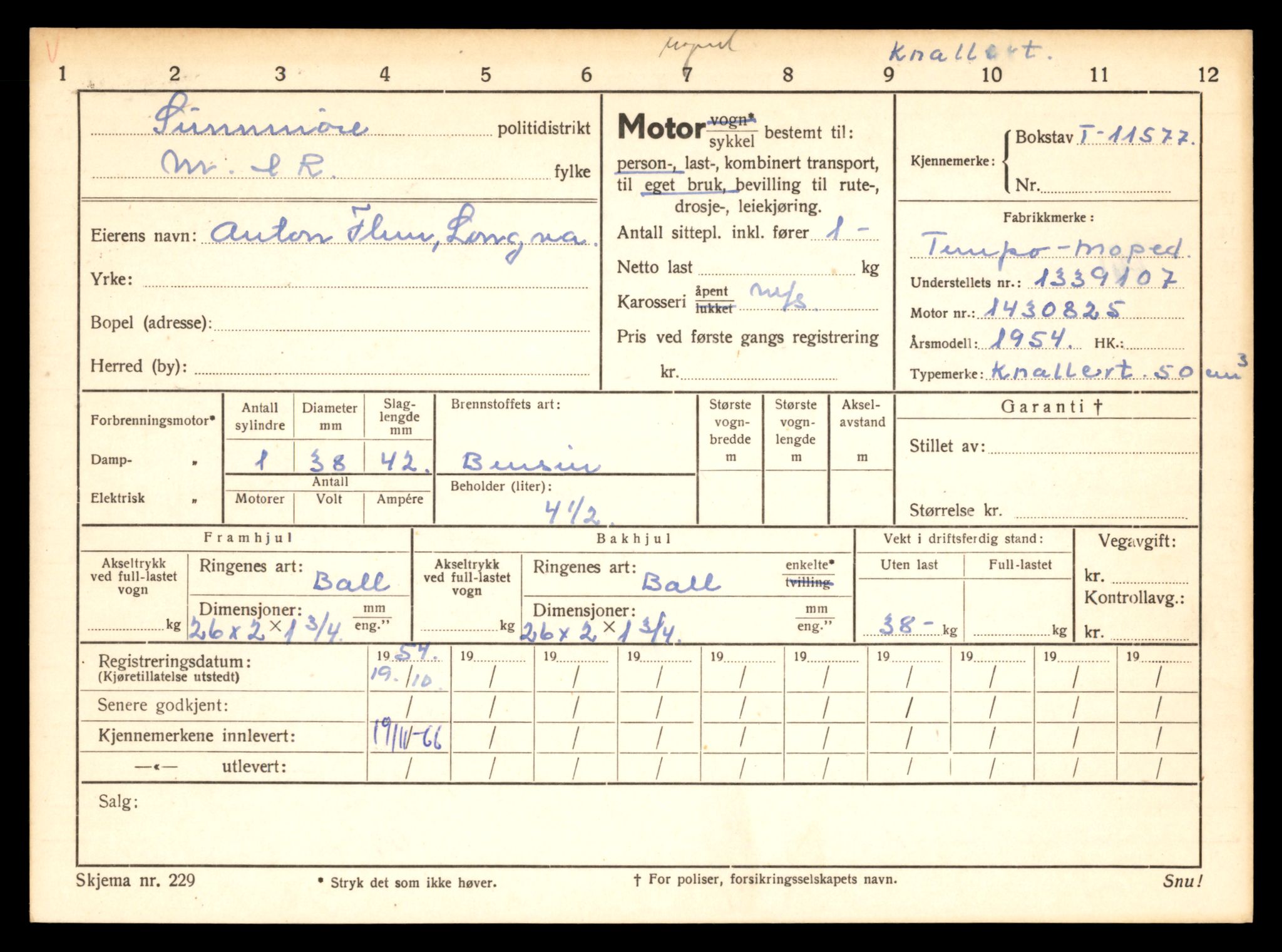Click the plates-returned date 19/11-66
This screenshot has height=952, width=1282.
coord(407,735)
